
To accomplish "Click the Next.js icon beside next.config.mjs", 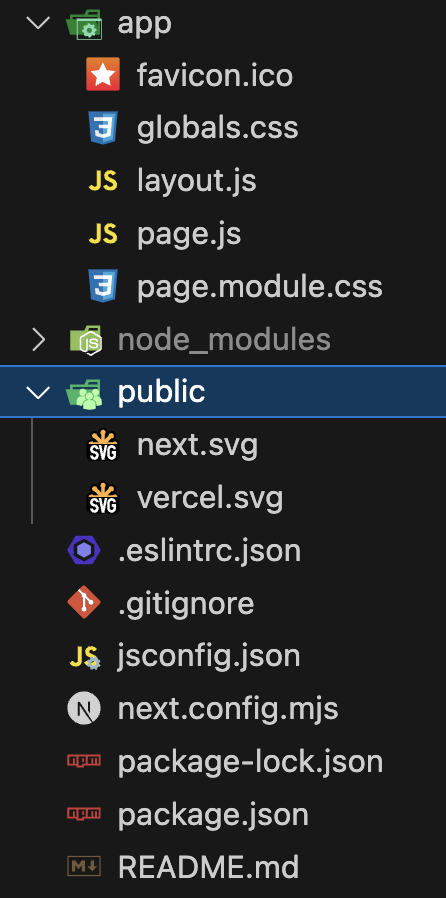I will 84,708.
